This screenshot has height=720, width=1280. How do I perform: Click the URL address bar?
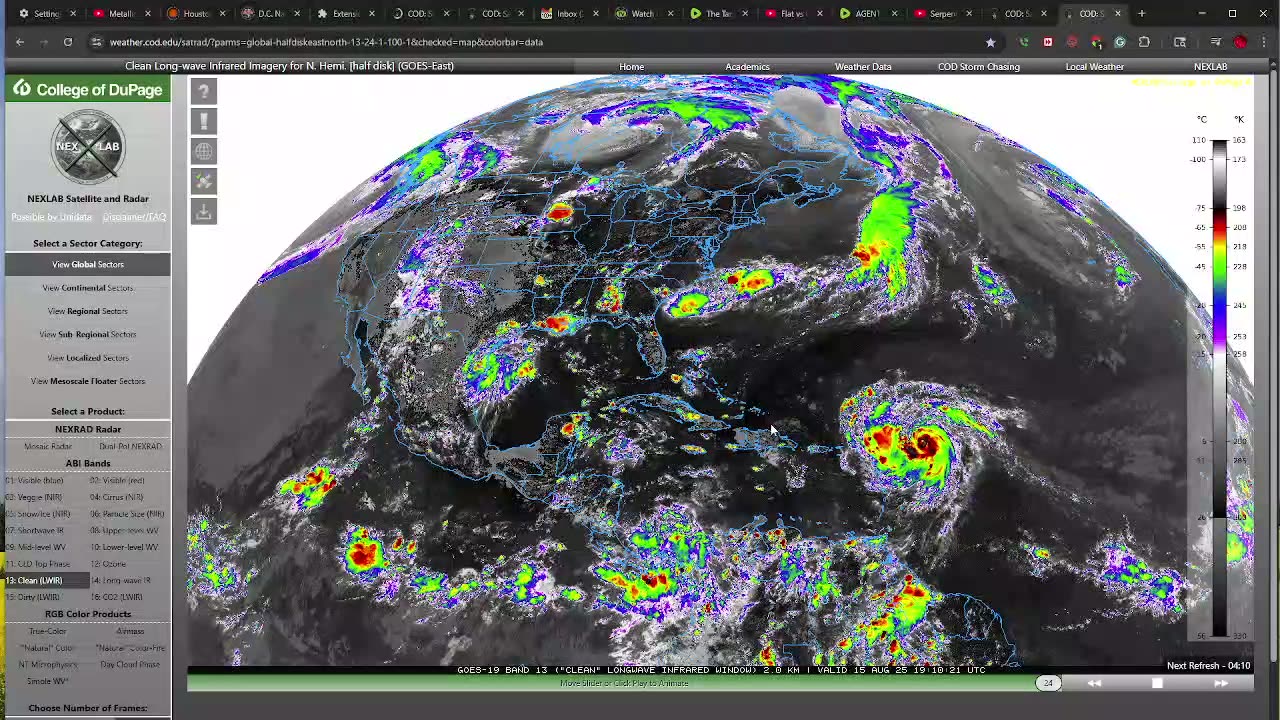pos(540,42)
